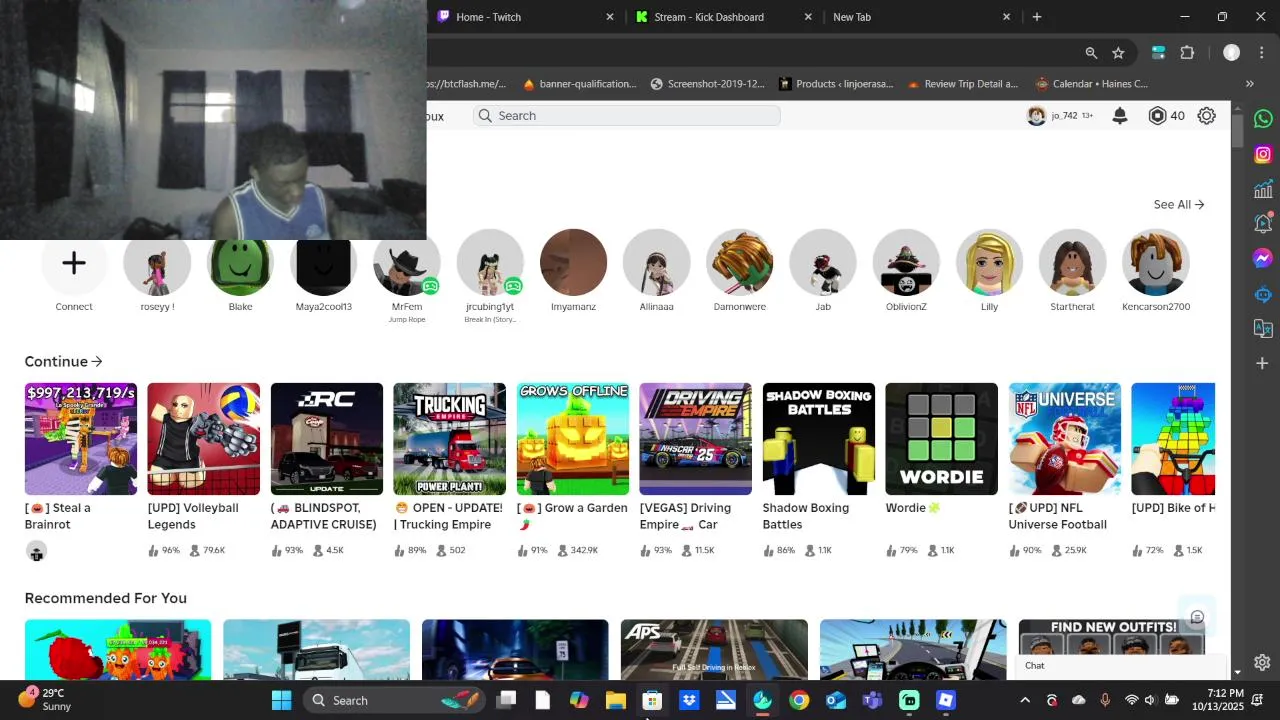The height and width of the screenshot is (720, 1280).
Task: Click the Roblox Search field
Action: (627, 116)
